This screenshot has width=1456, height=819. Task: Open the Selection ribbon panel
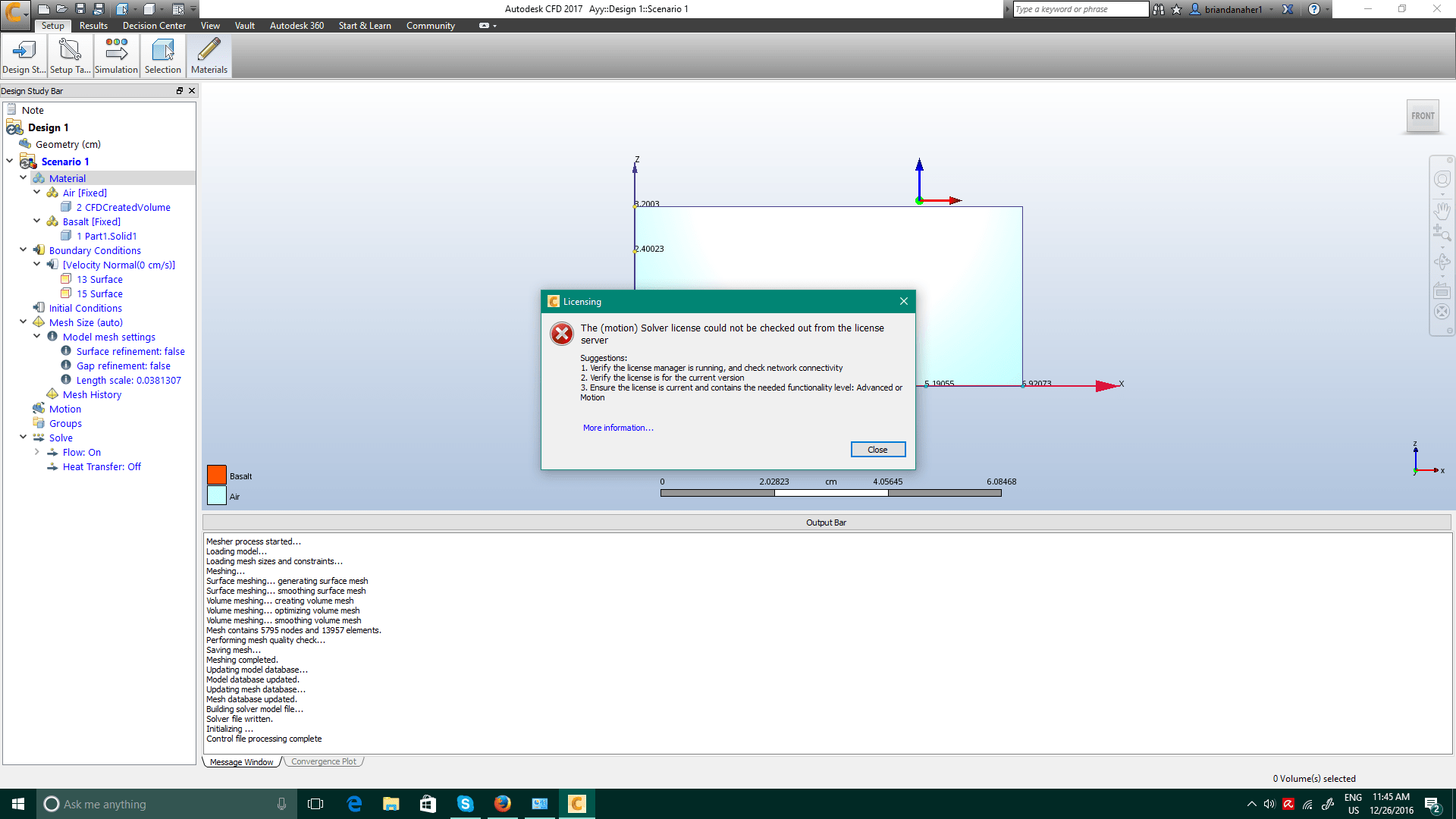162,56
